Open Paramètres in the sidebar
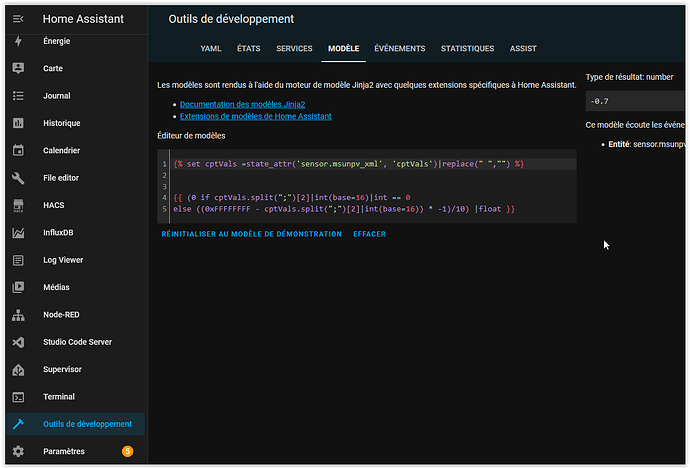Viewport: 690px width, 468px height. (x=64, y=451)
